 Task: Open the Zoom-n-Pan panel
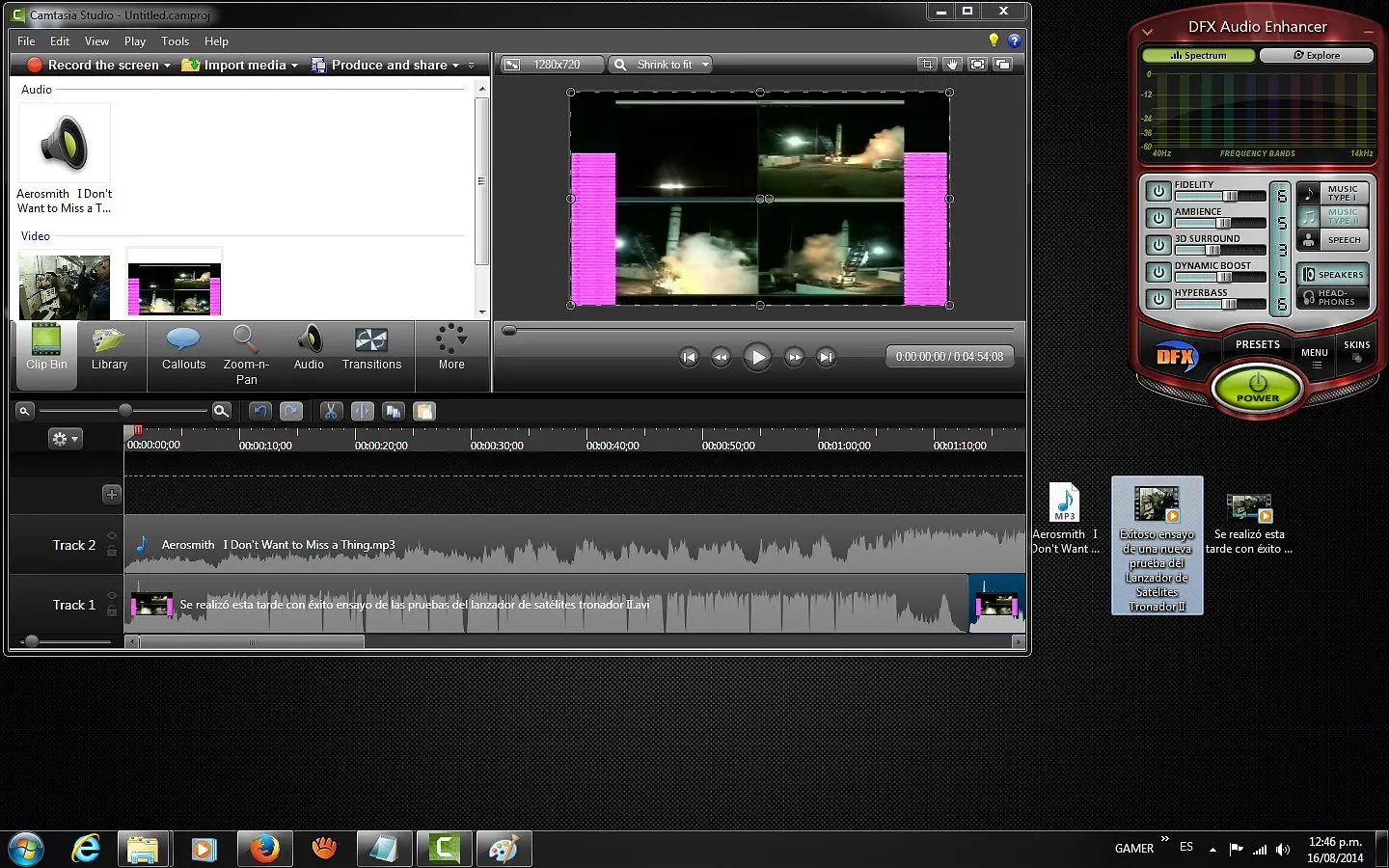(246, 354)
